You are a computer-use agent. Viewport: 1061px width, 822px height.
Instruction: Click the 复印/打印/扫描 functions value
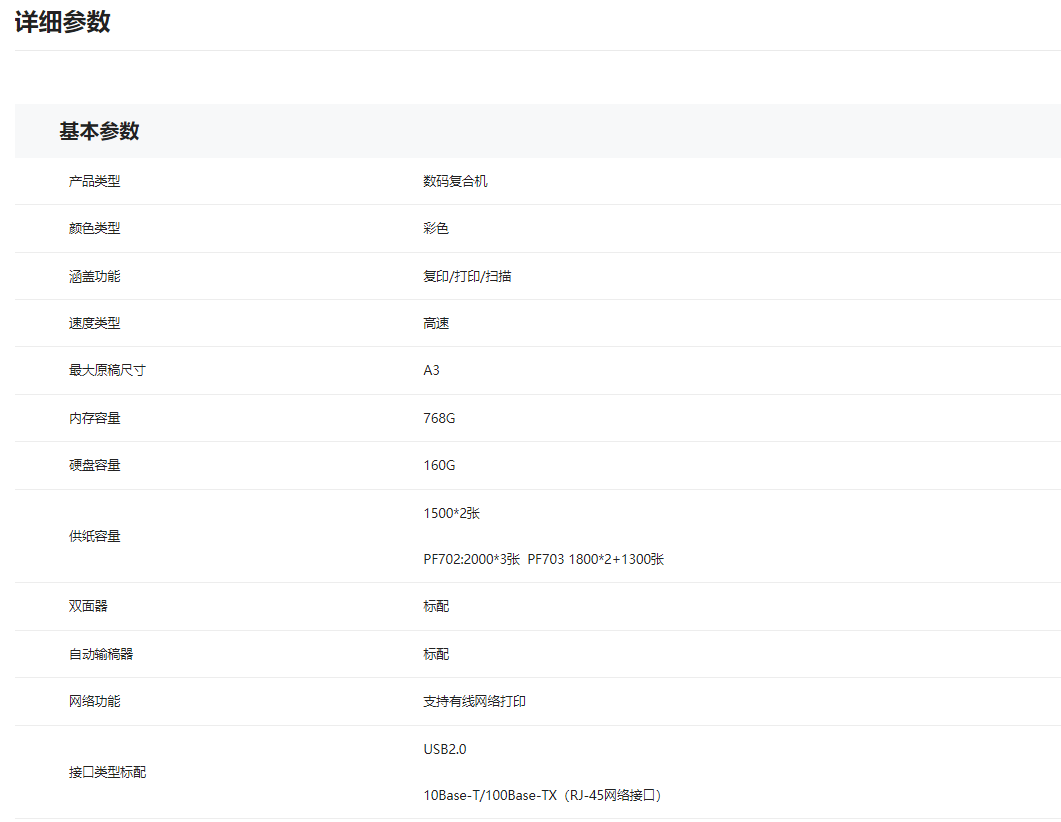tap(467, 276)
